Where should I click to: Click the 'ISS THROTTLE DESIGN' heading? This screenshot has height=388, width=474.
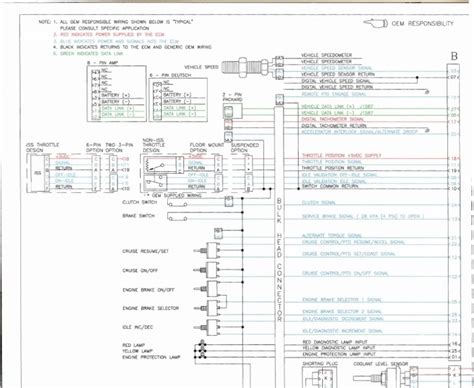pos(43,147)
